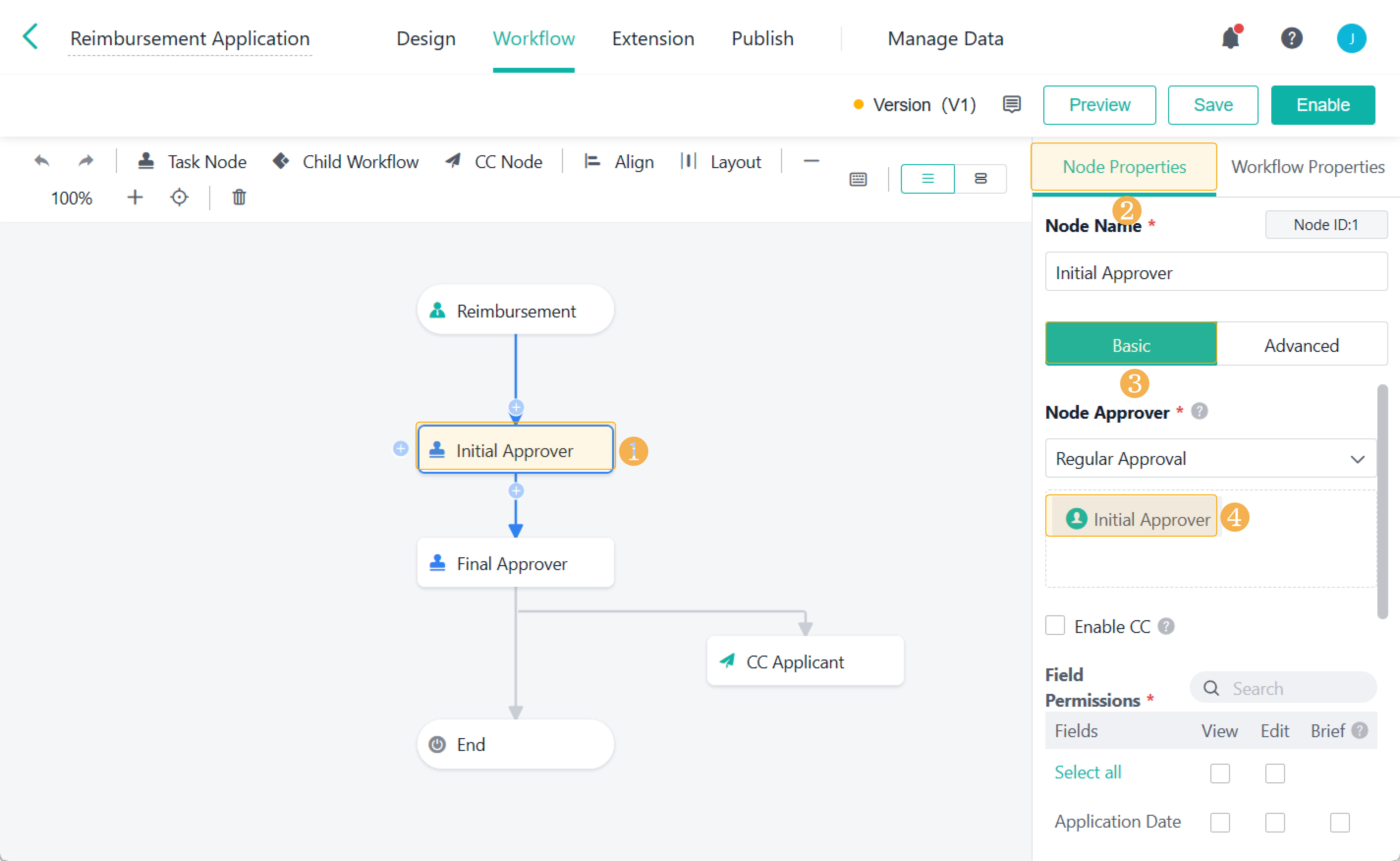Switch to the Advanced node settings

(x=1302, y=344)
